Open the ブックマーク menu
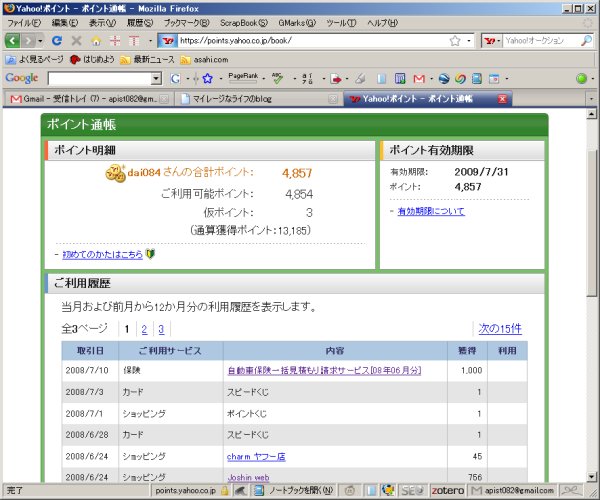600x500 pixels. [x=187, y=23]
